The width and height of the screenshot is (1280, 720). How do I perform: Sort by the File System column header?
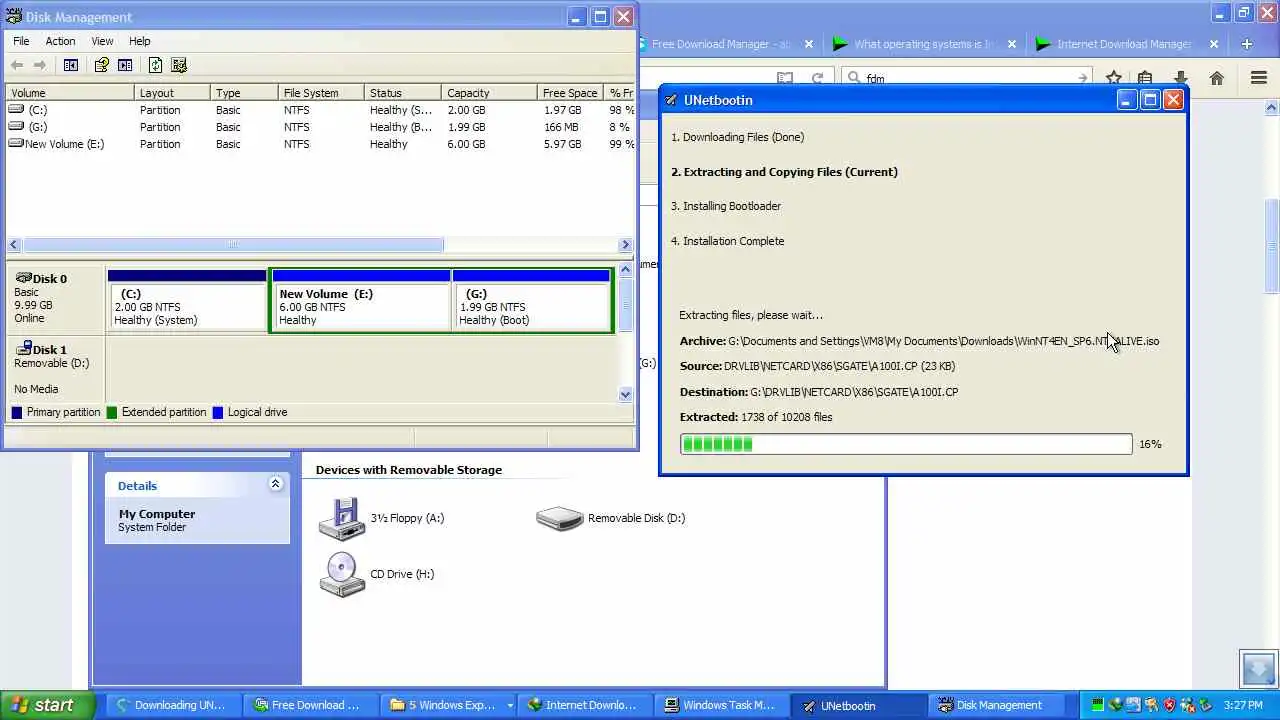click(320, 93)
